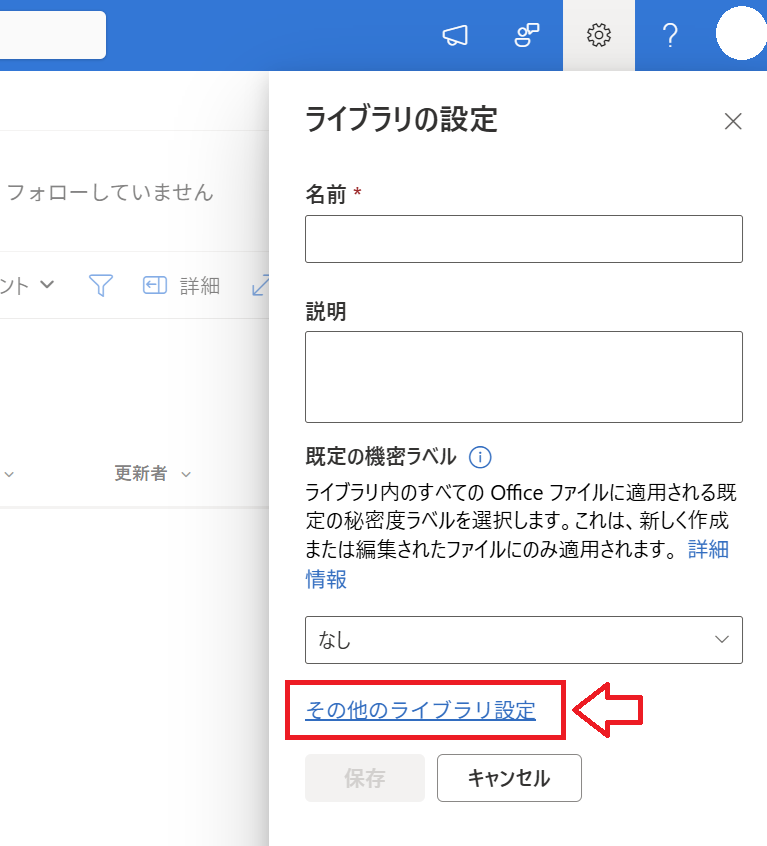Screen dimensions: 767x846
Task: Open the column chevron left of 更新者
Action: 9,475
